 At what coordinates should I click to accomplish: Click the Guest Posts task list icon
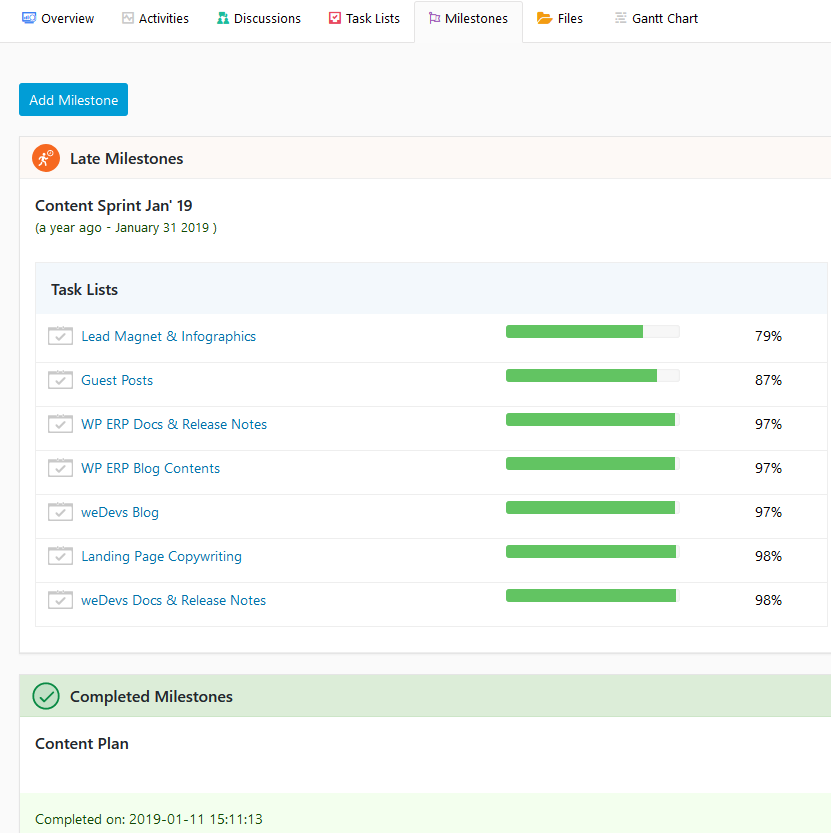[x=61, y=380]
